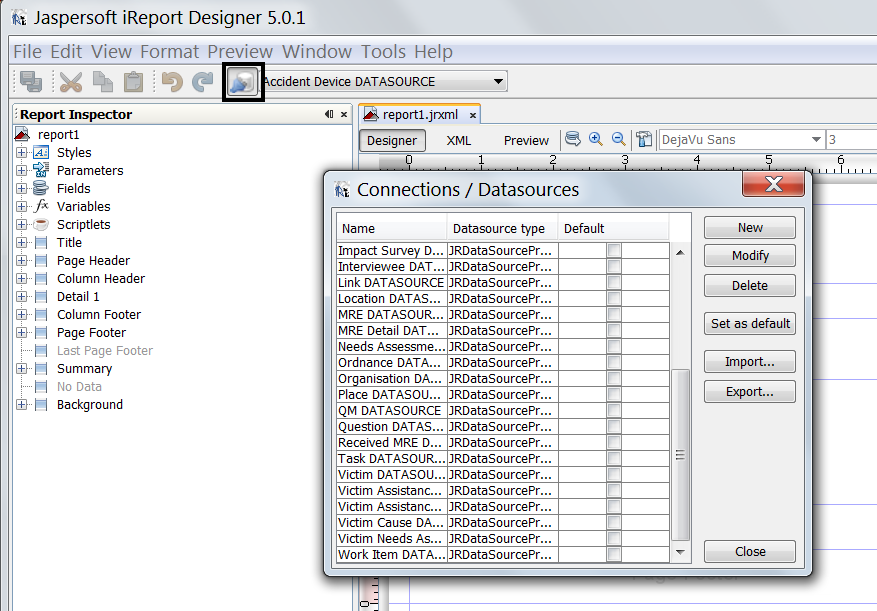Click the Paste clipboard icon
The width and height of the screenshot is (877, 611).
coord(133,81)
